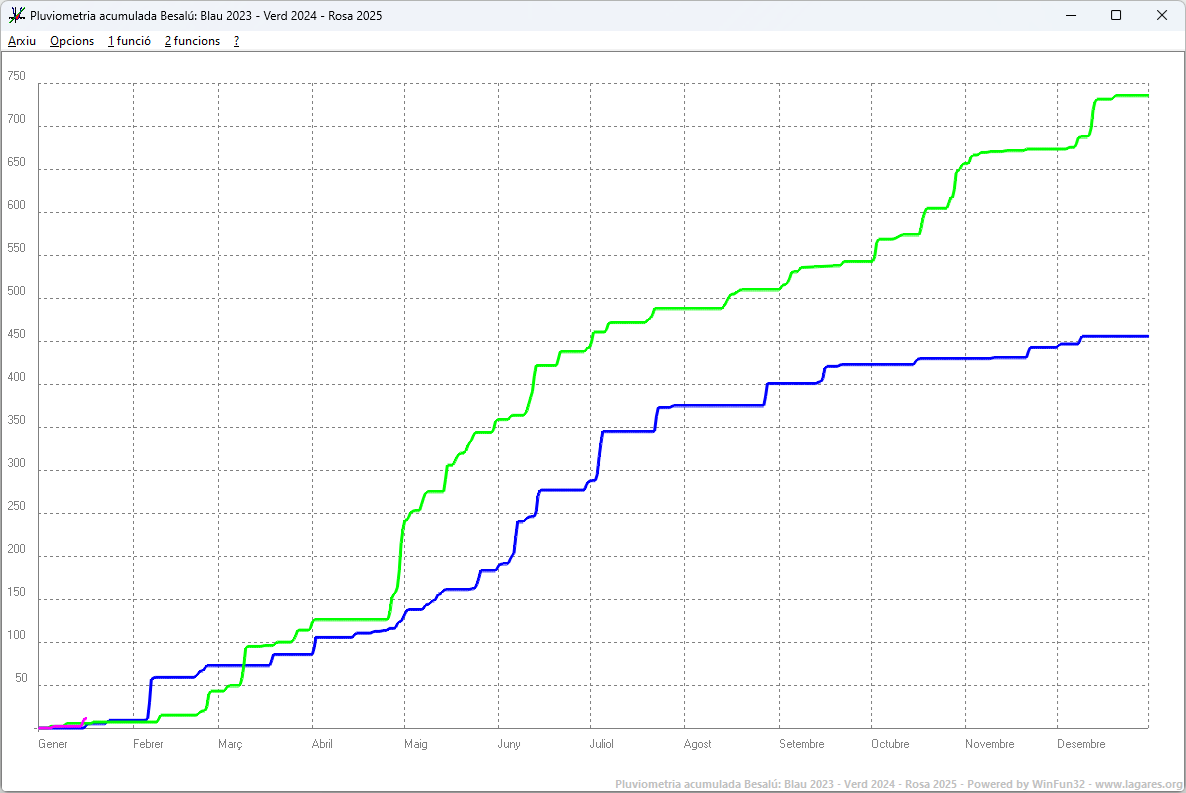Click the Juliol month label

click(x=601, y=744)
